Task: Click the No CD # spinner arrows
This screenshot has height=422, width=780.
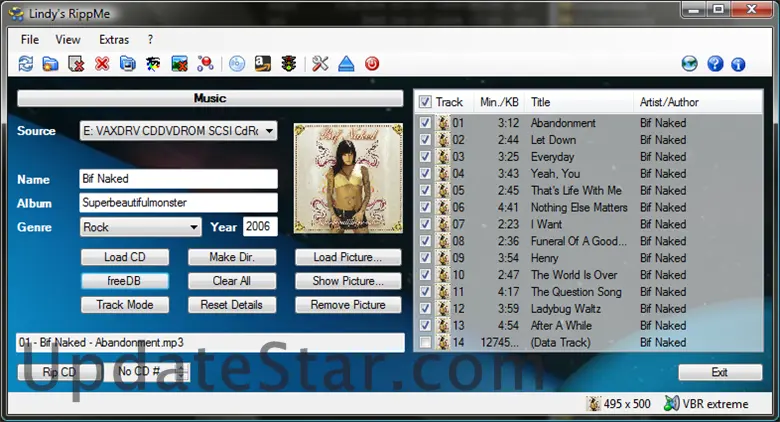Action: pyautogui.click(x=181, y=372)
